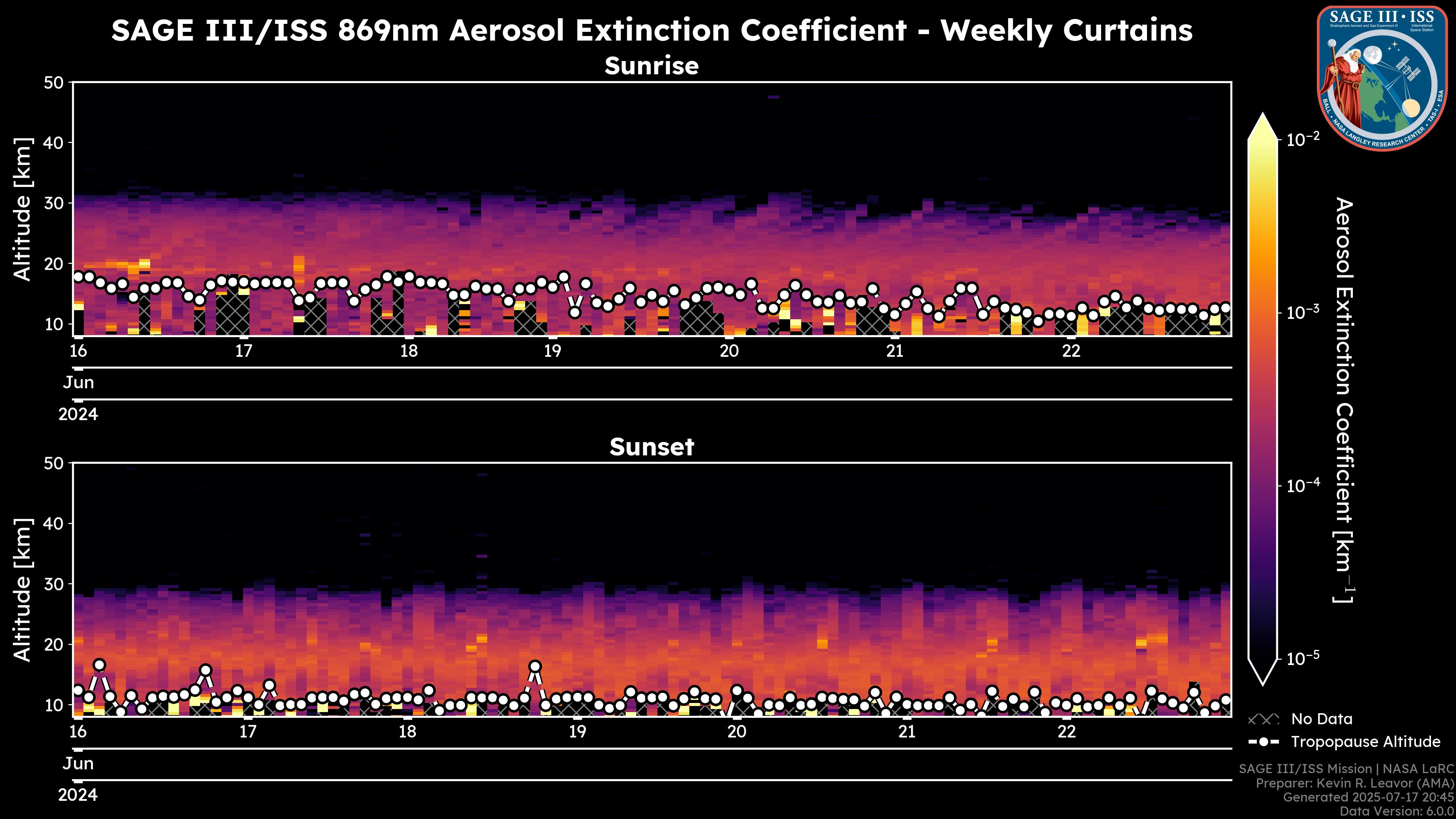Click the 17 date tick under Sunrise
The width and height of the screenshot is (1456, 819).
[243, 351]
